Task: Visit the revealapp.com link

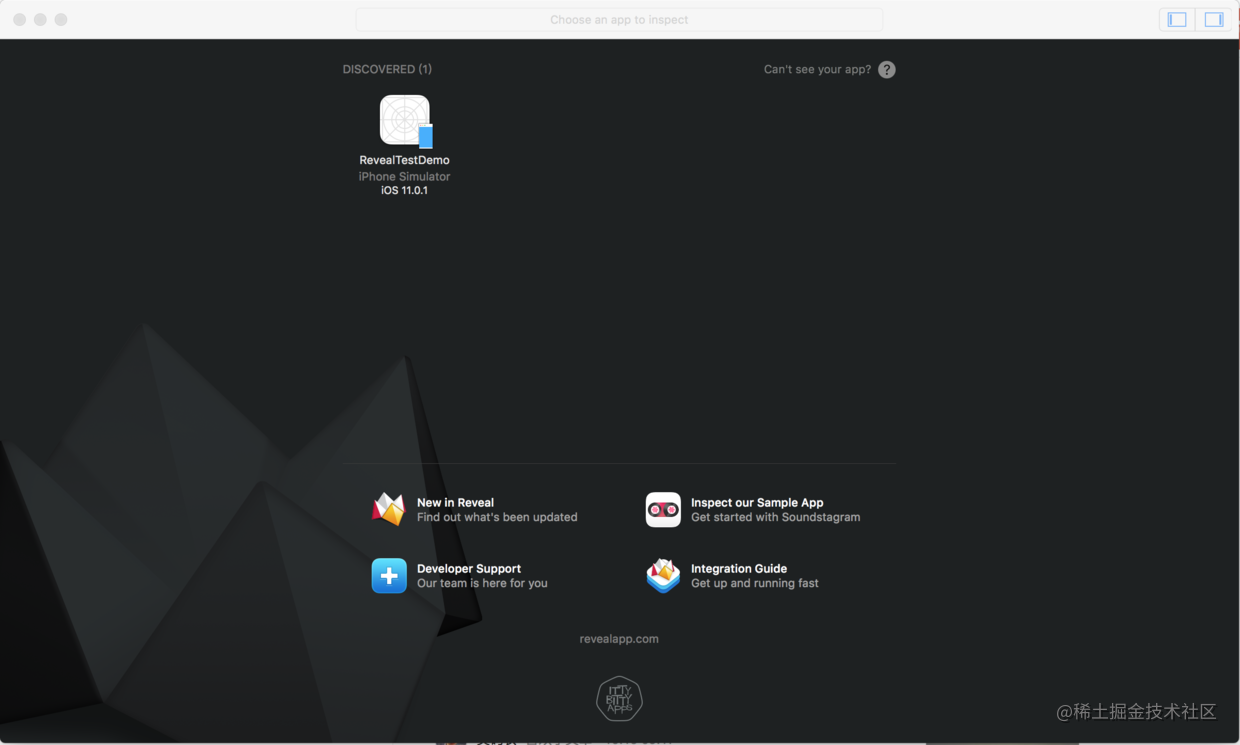Action: click(619, 639)
